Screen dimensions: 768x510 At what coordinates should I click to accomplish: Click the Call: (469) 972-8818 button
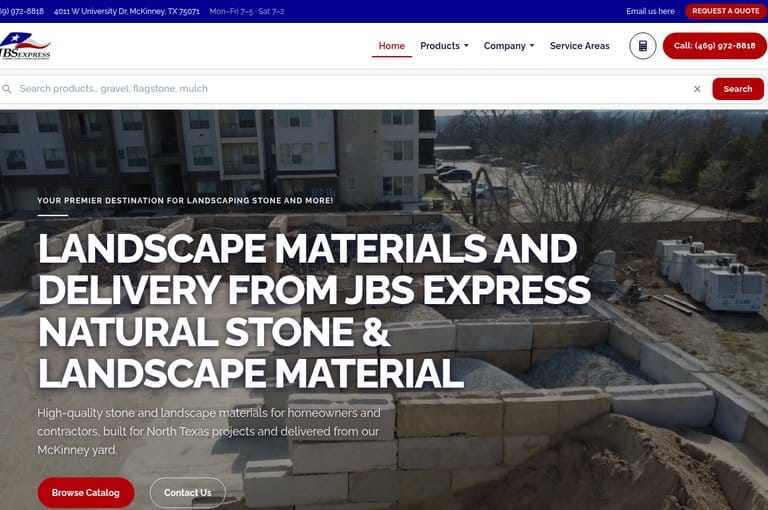tap(715, 46)
